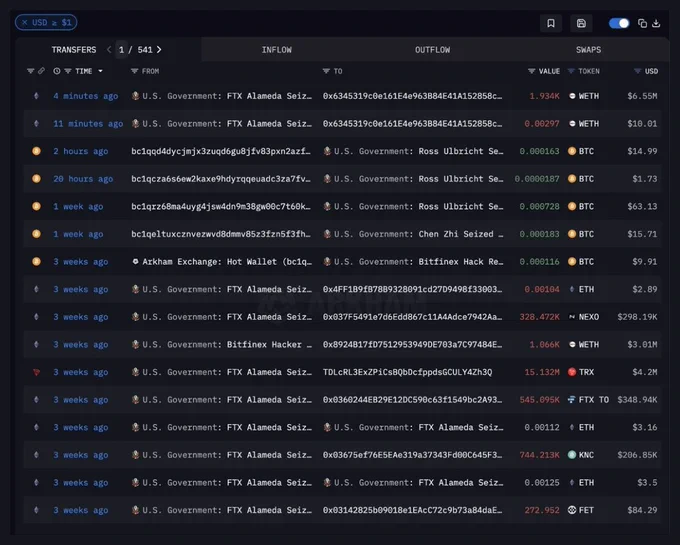Open the VALUE column filter

click(531, 71)
